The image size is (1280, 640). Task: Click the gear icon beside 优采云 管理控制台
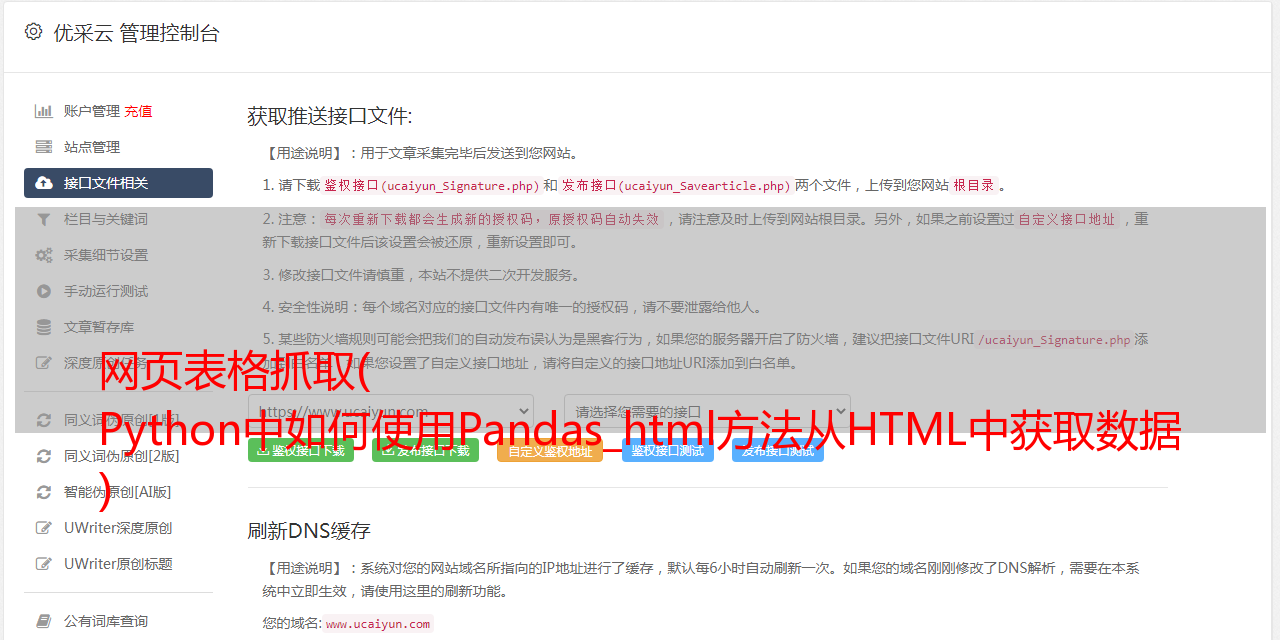(33, 32)
